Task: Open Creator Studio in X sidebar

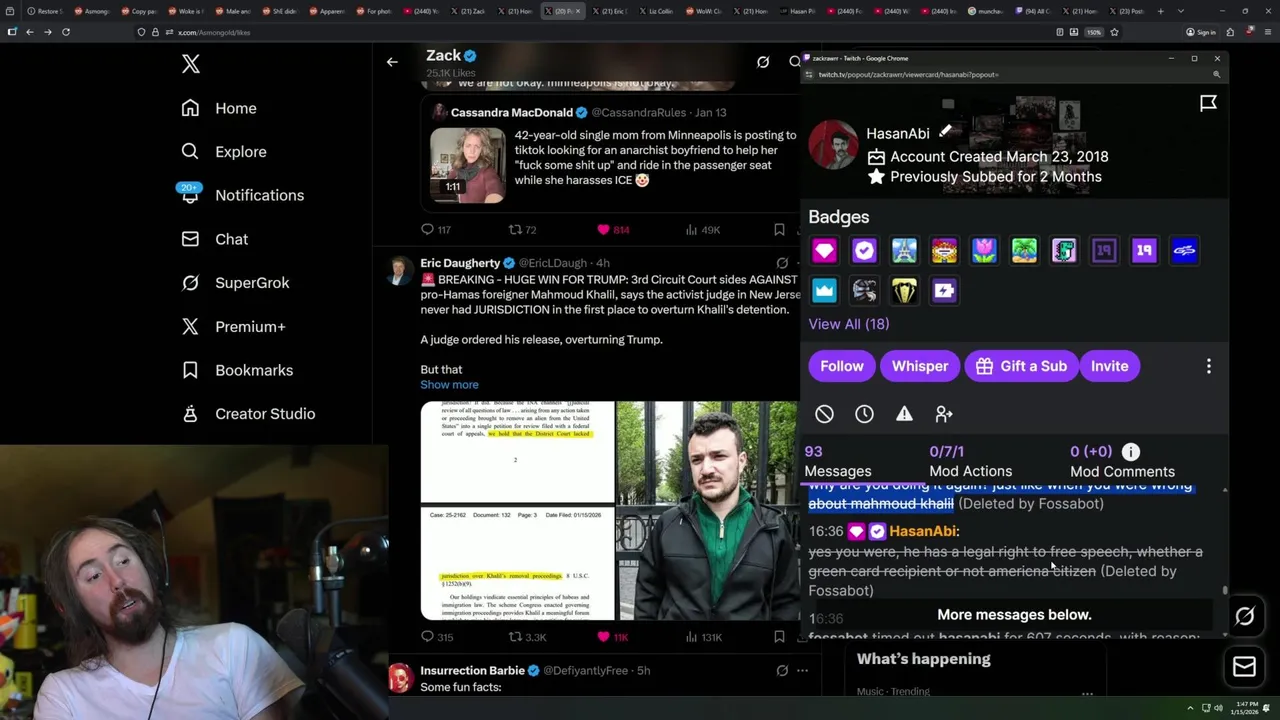Action: pyautogui.click(x=248, y=414)
